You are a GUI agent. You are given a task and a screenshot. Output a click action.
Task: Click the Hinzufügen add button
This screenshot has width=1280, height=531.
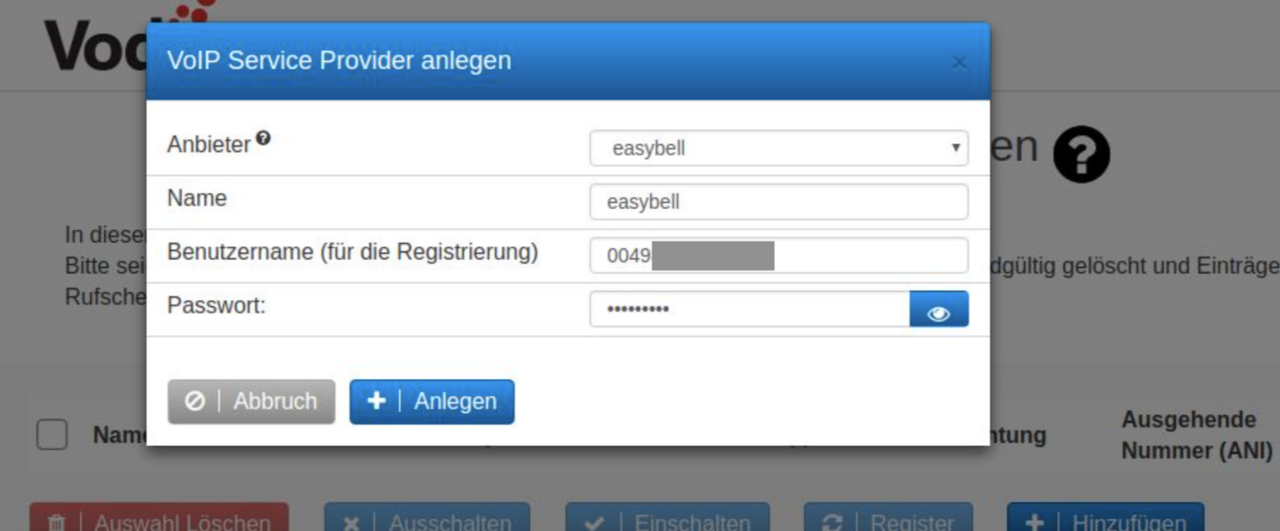(x=1105, y=521)
